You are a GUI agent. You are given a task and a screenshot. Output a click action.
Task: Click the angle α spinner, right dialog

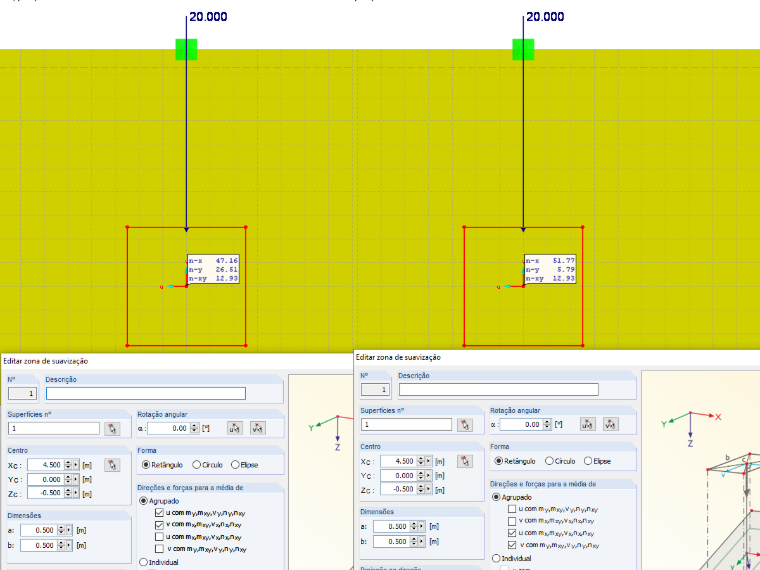(x=547, y=425)
